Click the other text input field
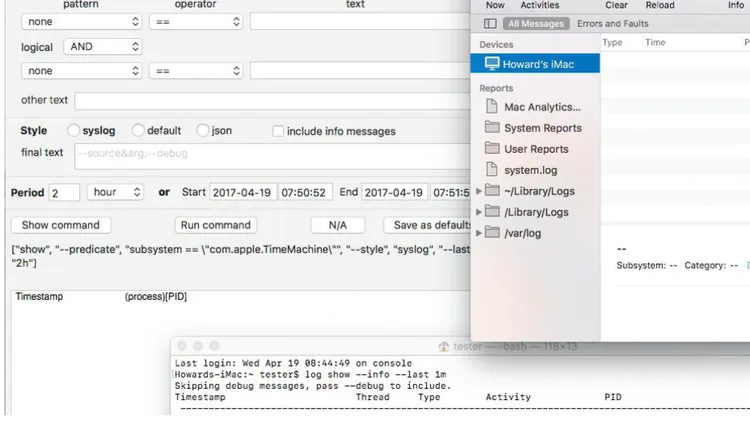Image resolution: width=750 pixels, height=421 pixels. coord(272,101)
